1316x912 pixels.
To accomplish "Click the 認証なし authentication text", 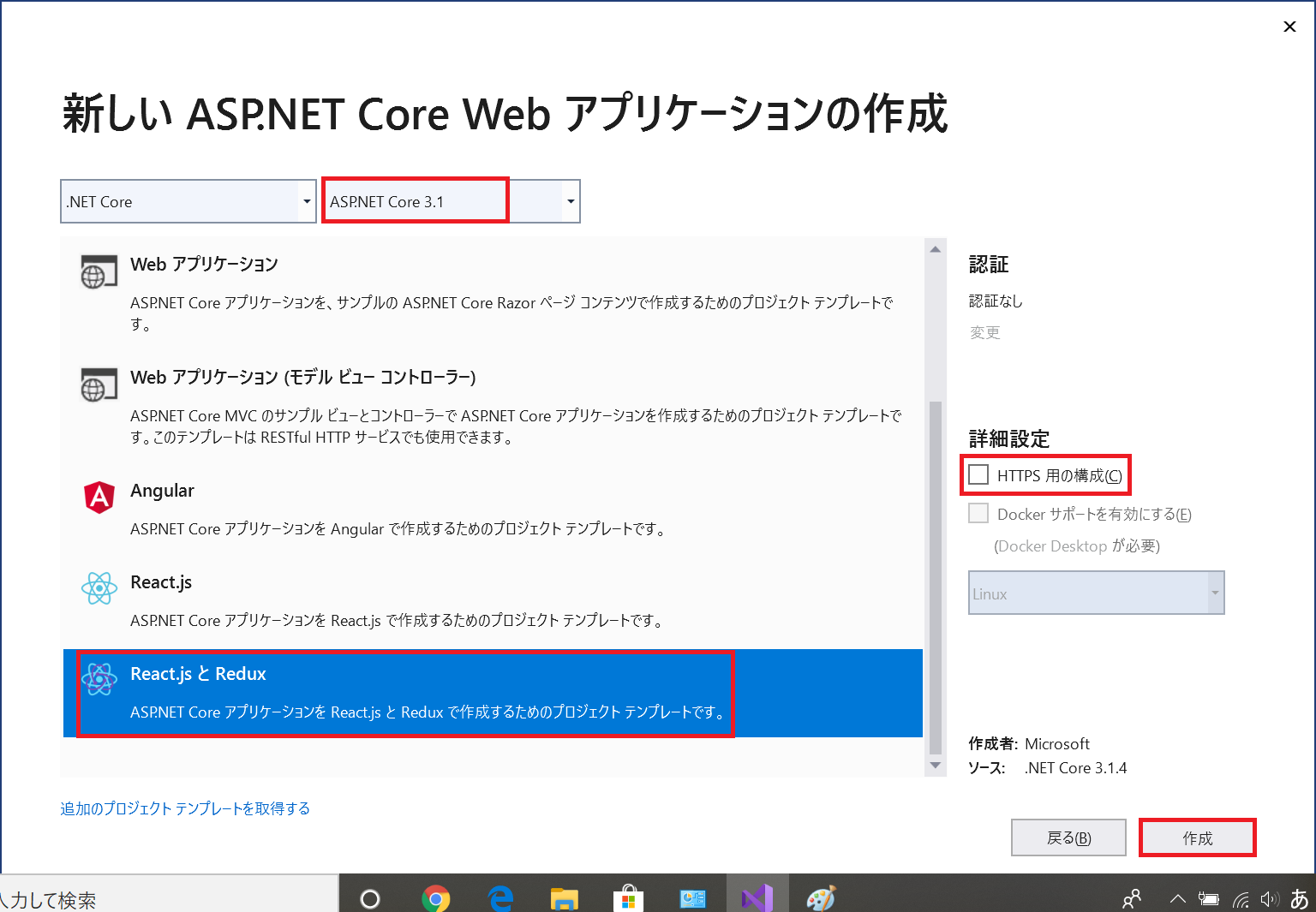I will click(x=996, y=301).
